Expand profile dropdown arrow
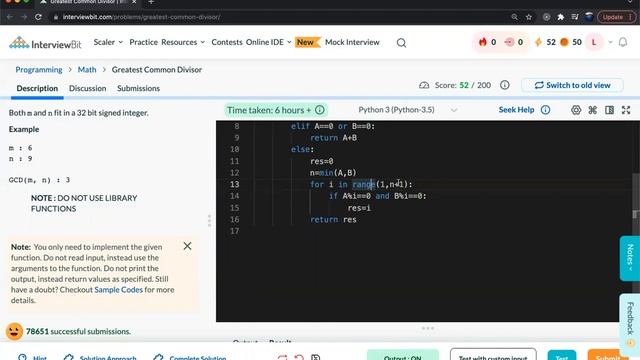Viewport: 640px width, 360px height. [610, 42]
